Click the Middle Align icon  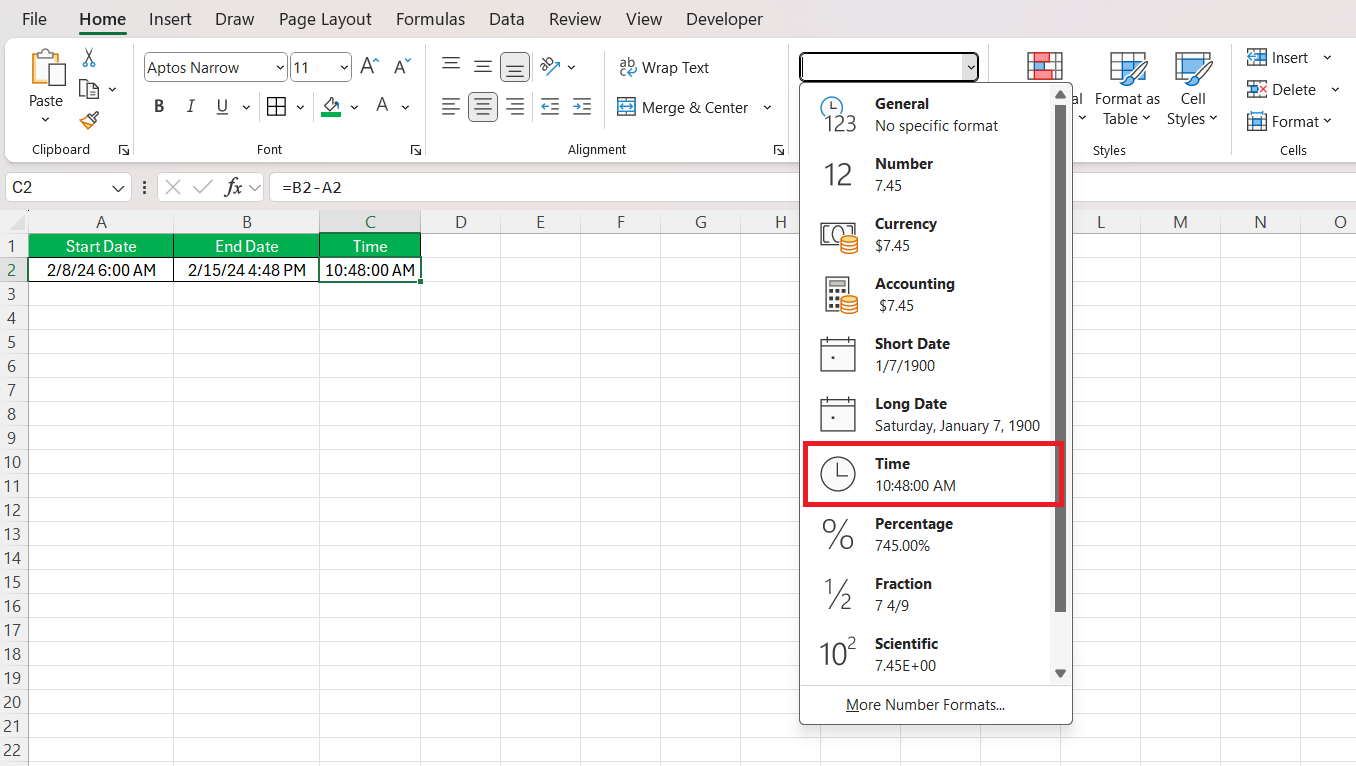(x=483, y=67)
